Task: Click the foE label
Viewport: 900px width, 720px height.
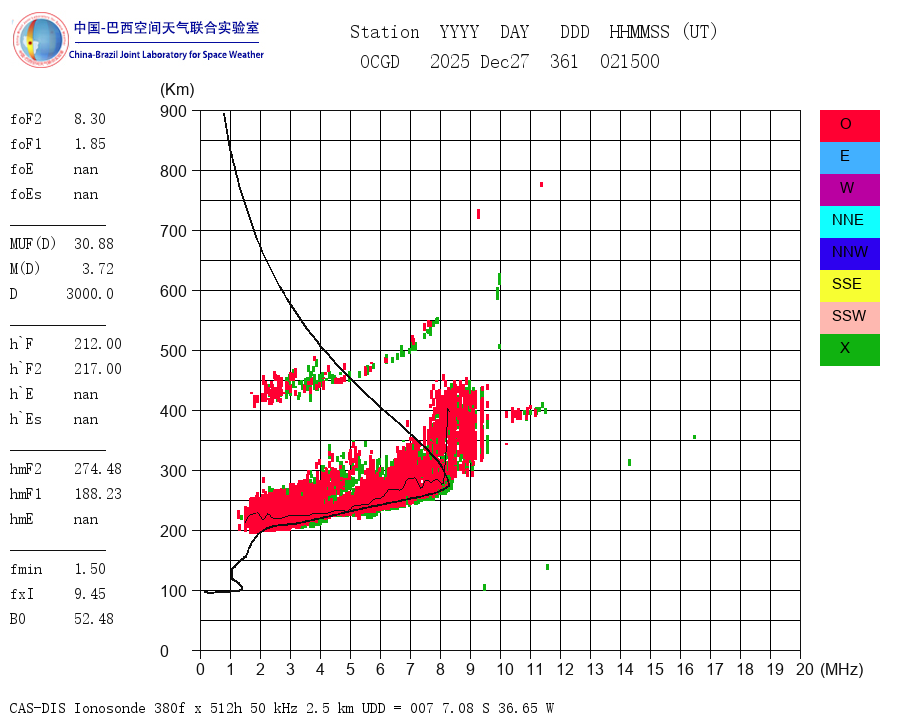Action: pyautogui.click(x=22, y=169)
